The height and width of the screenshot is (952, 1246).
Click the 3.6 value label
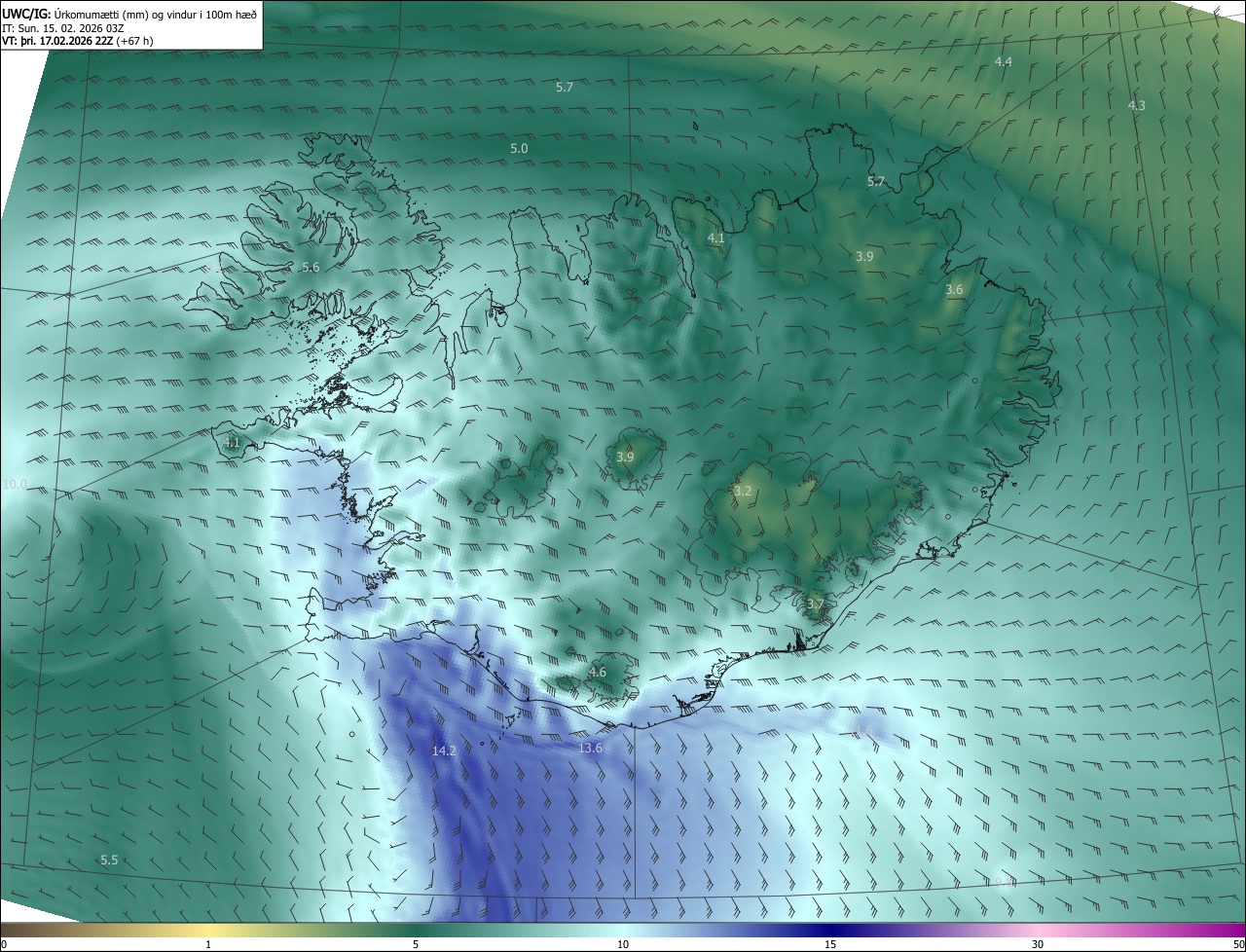click(954, 290)
